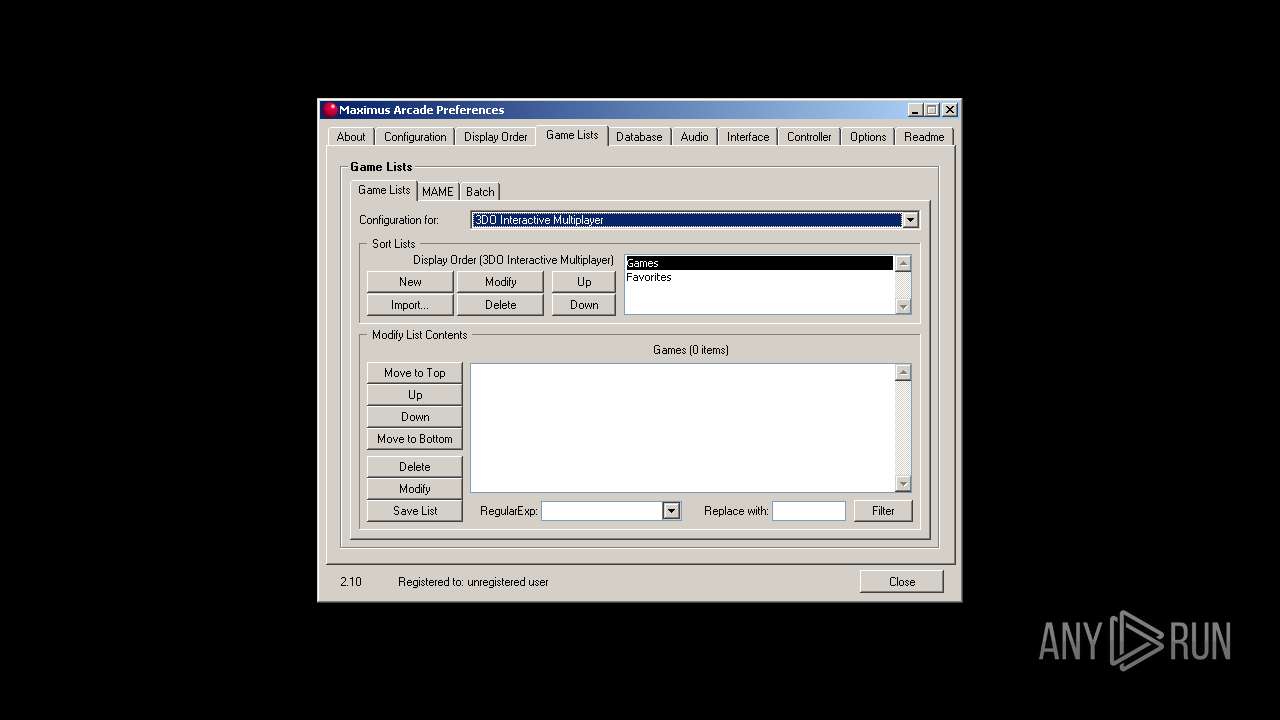Select the inner Game Lists sub-tab
Image resolution: width=1280 pixels, height=720 pixels.
coord(384,190)
